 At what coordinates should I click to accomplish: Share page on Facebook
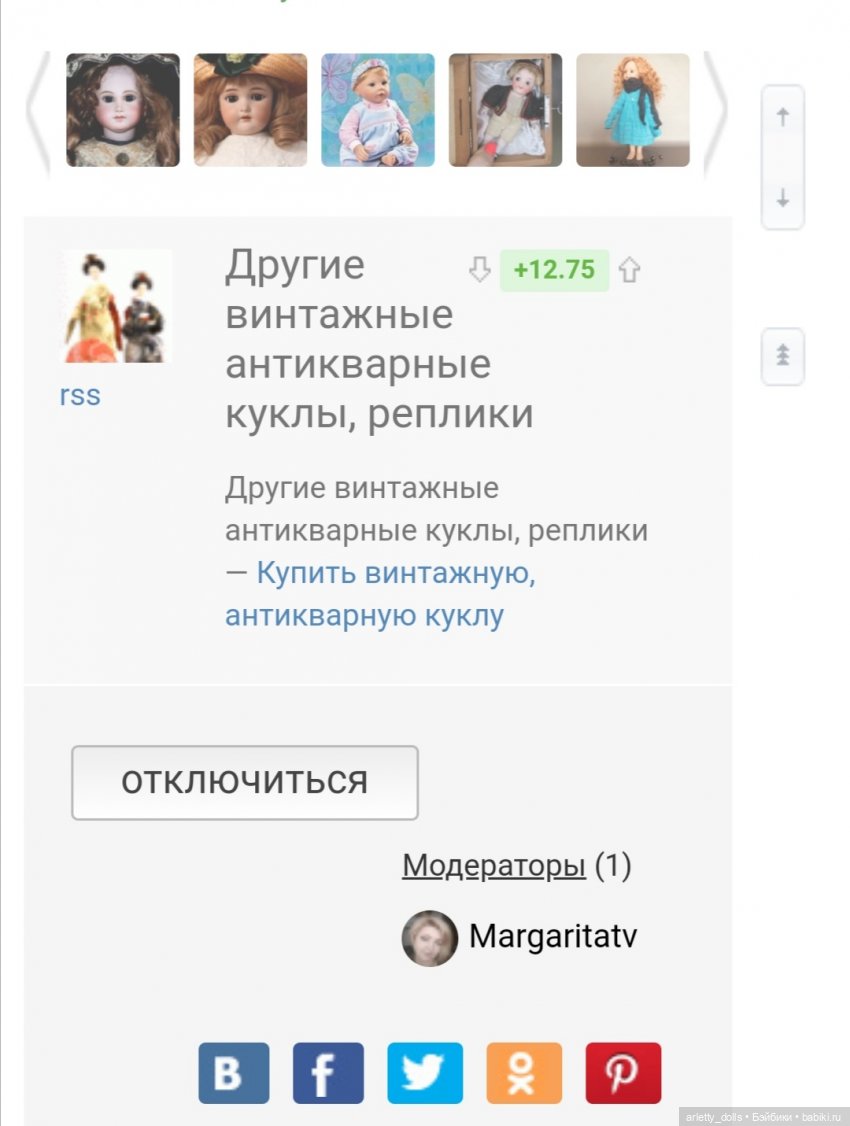click(x=328, y=1073)
